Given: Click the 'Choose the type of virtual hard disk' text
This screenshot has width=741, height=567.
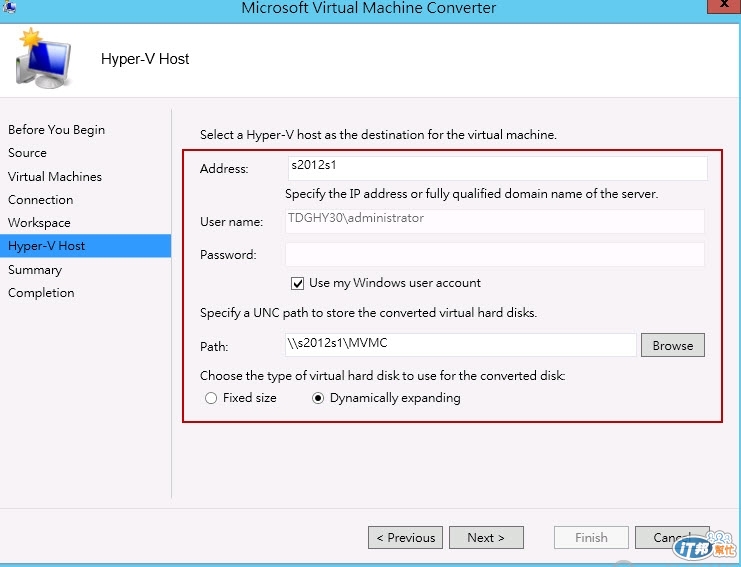Looking at the screenshot, I should (382, 376).
